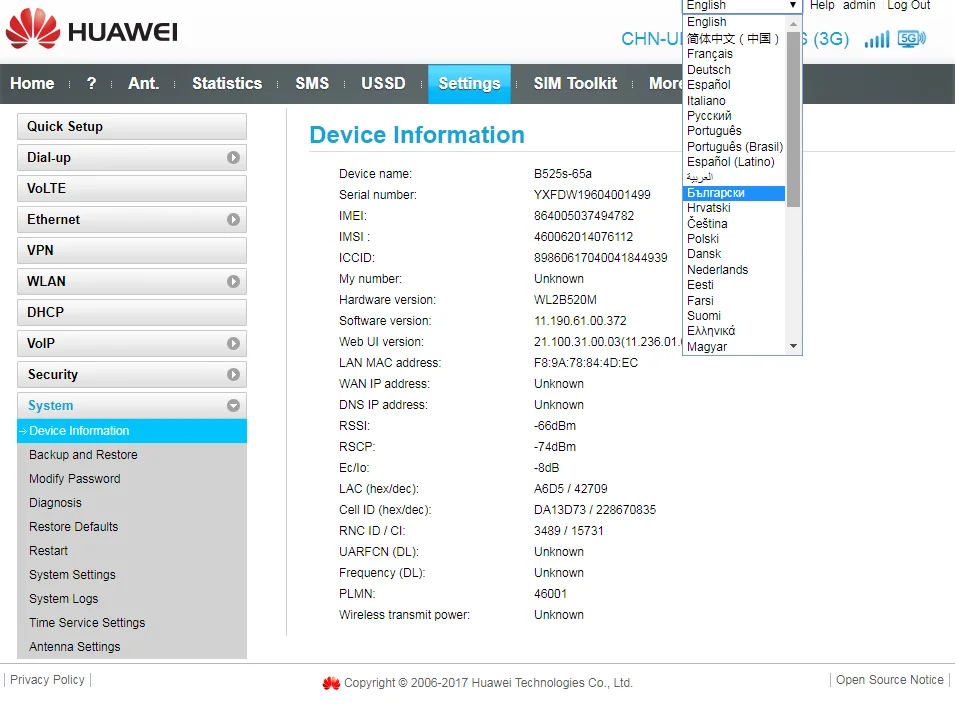The width and height of the screenshot is (959, 725).
Task: Switch to the Statistics tab
Action: pyautogui.click(x=227, y=83)
